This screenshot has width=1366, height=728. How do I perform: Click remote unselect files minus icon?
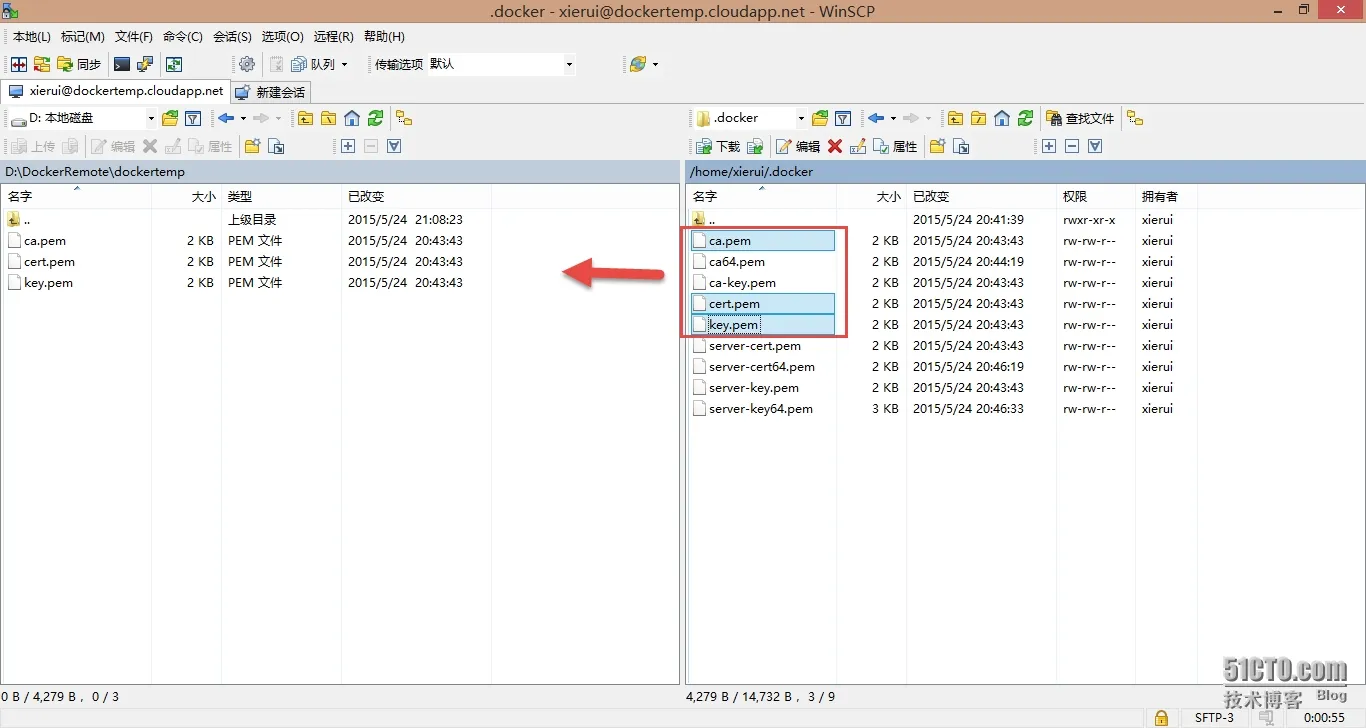coord(1072,146)
